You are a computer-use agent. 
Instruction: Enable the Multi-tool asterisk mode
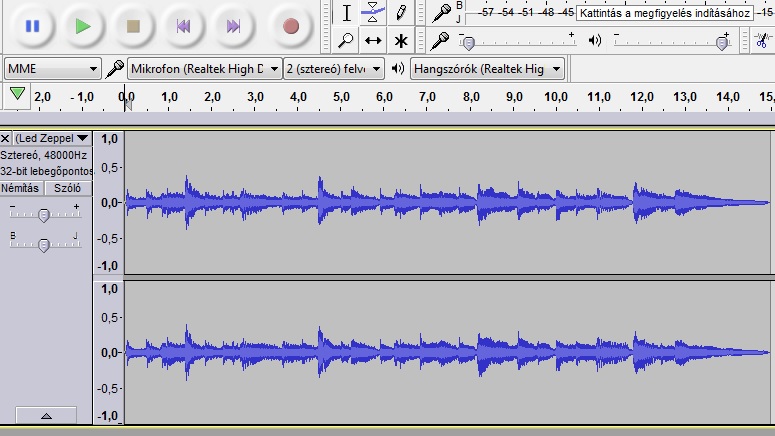pyautogui.click(x=400, y=41)
